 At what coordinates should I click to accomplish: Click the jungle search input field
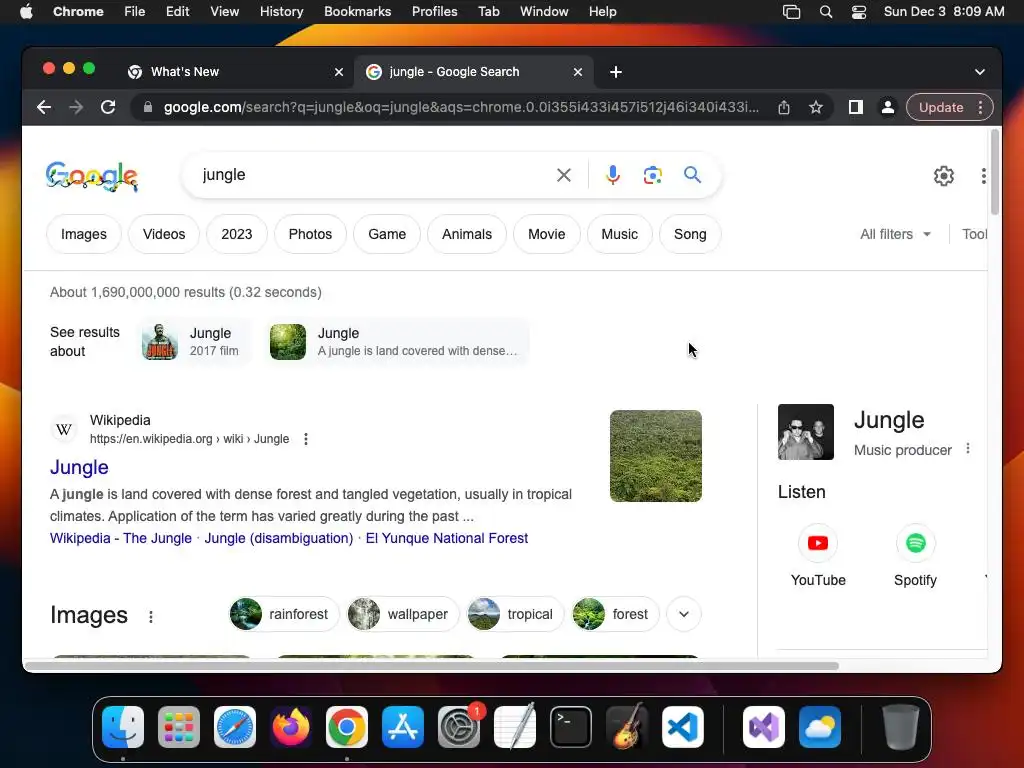372,175
